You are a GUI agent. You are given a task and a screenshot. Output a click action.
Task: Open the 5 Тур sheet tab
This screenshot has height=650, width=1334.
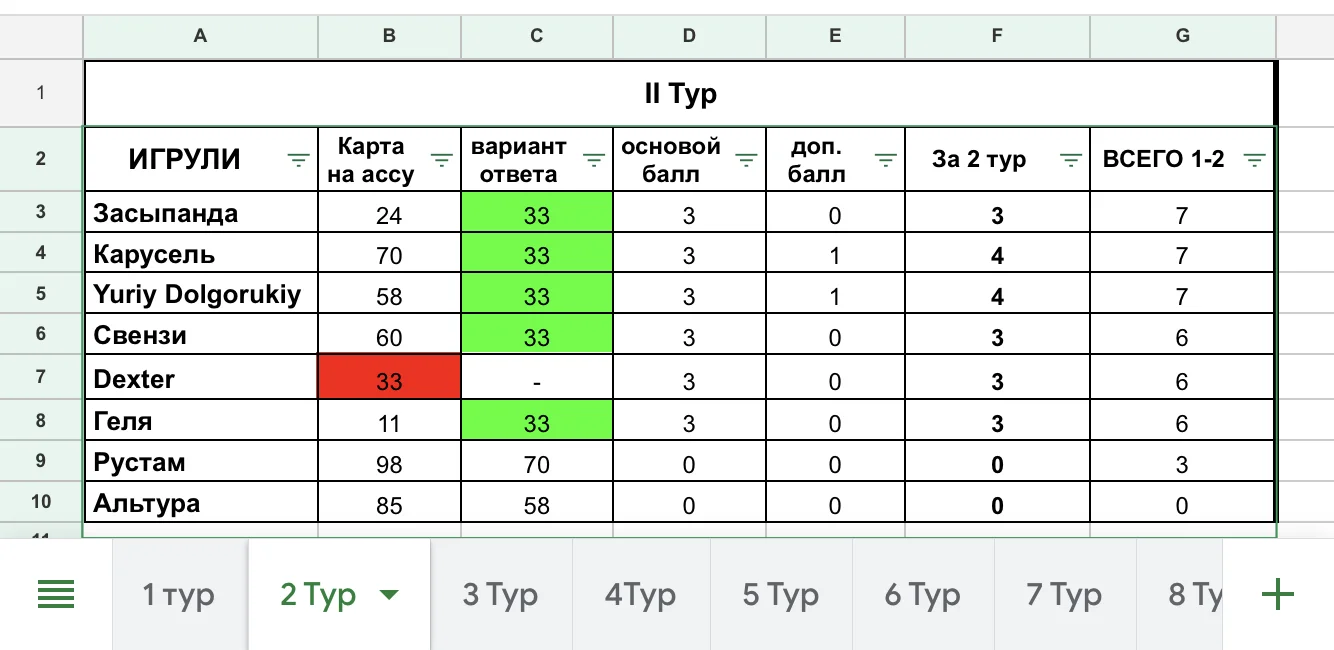(780, 596)
